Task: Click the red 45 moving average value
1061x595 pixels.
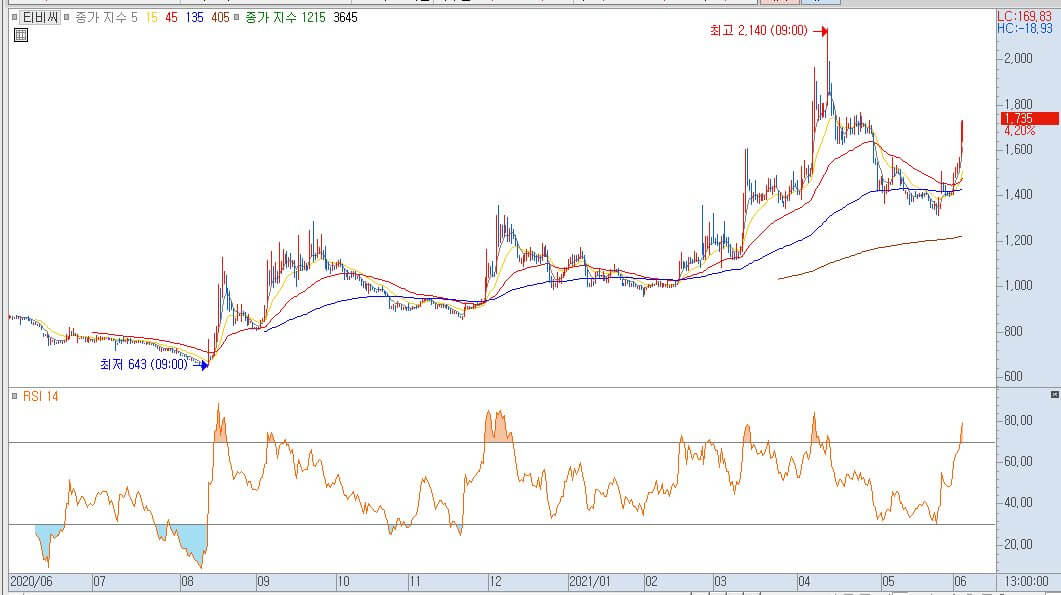Action: click(171, 18)
